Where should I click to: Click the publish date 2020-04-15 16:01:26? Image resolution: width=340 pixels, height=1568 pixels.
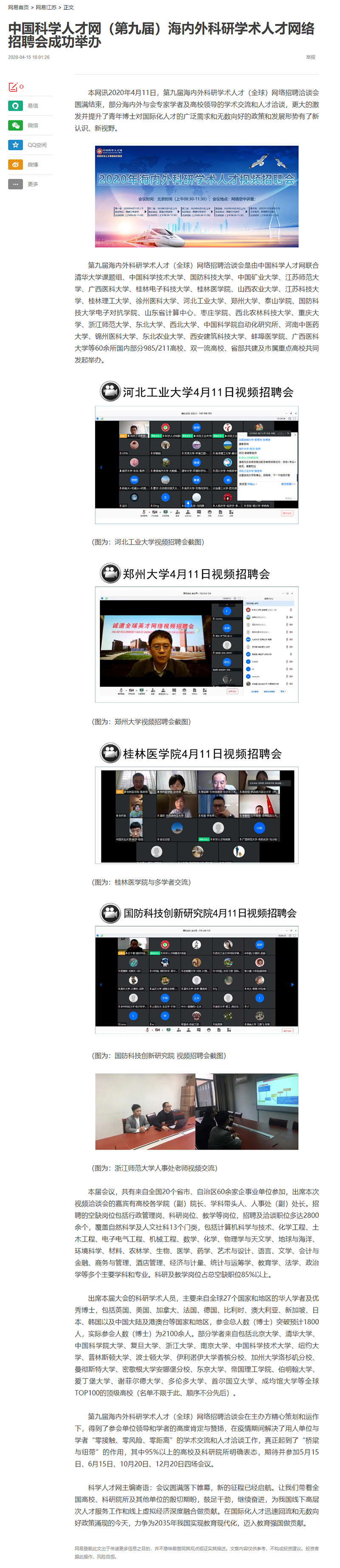point(28,57)
